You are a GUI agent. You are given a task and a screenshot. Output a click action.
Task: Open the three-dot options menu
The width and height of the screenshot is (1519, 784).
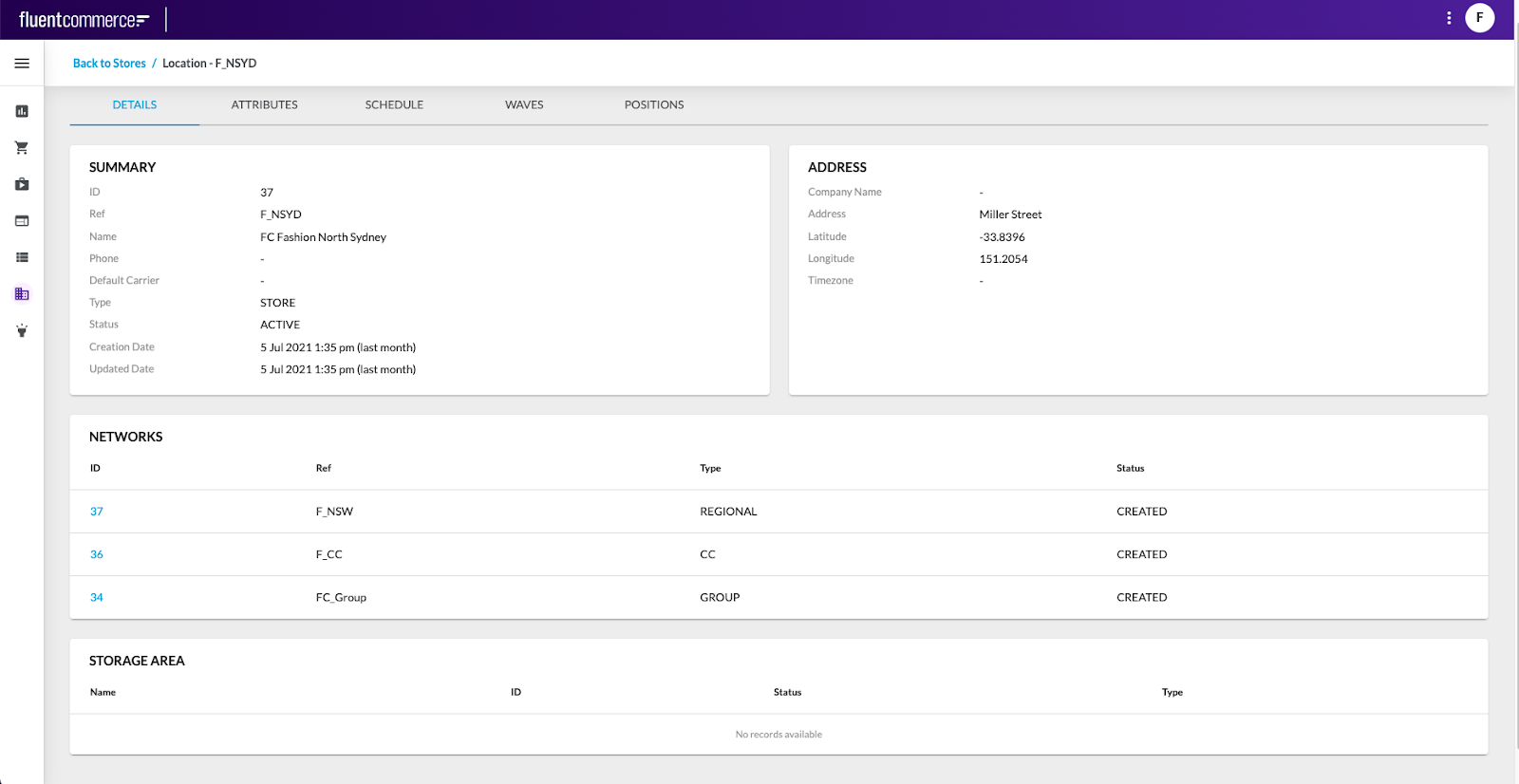(1449, 18)
